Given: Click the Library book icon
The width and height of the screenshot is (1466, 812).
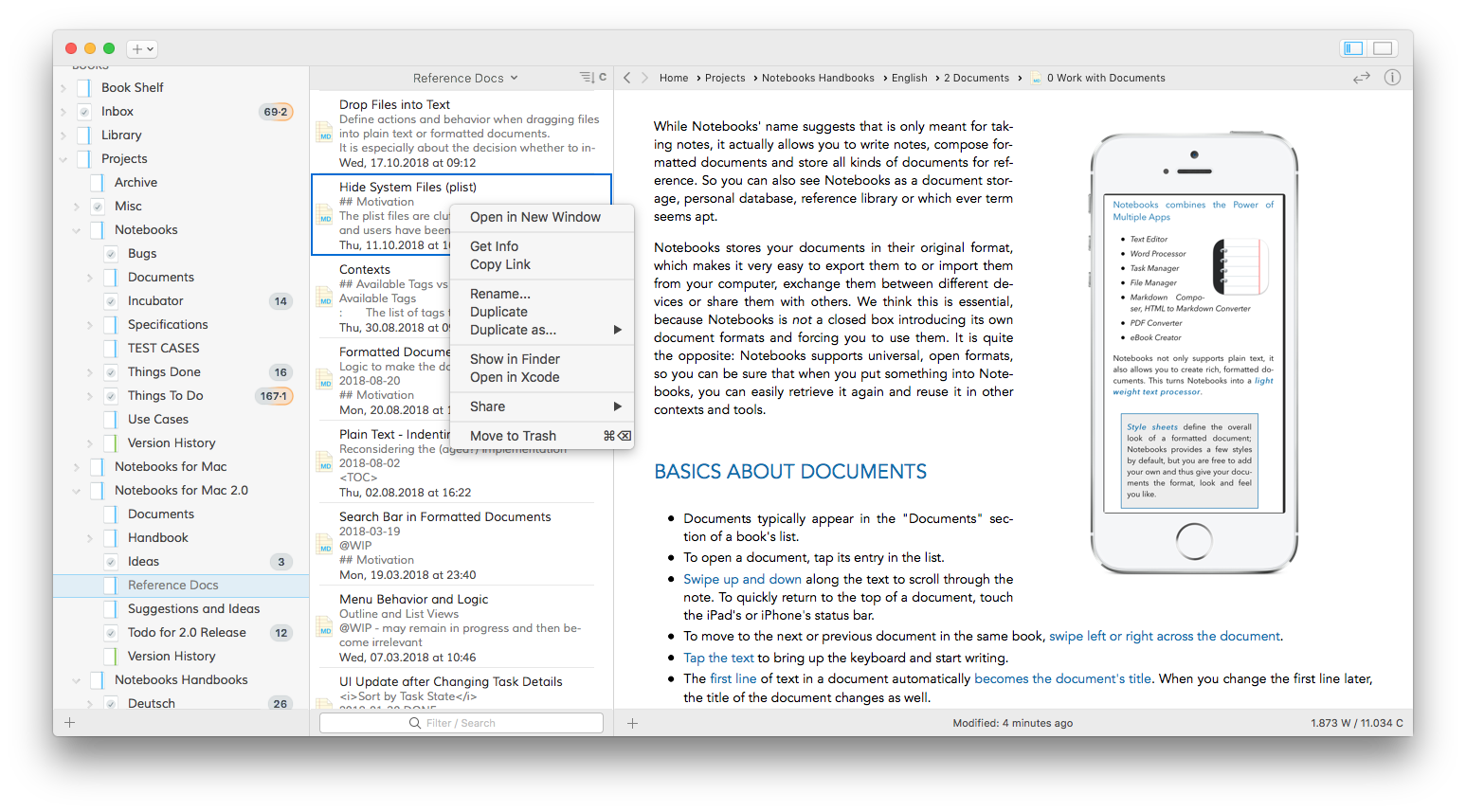Looking at the screenshot, I should coord(84,135).
